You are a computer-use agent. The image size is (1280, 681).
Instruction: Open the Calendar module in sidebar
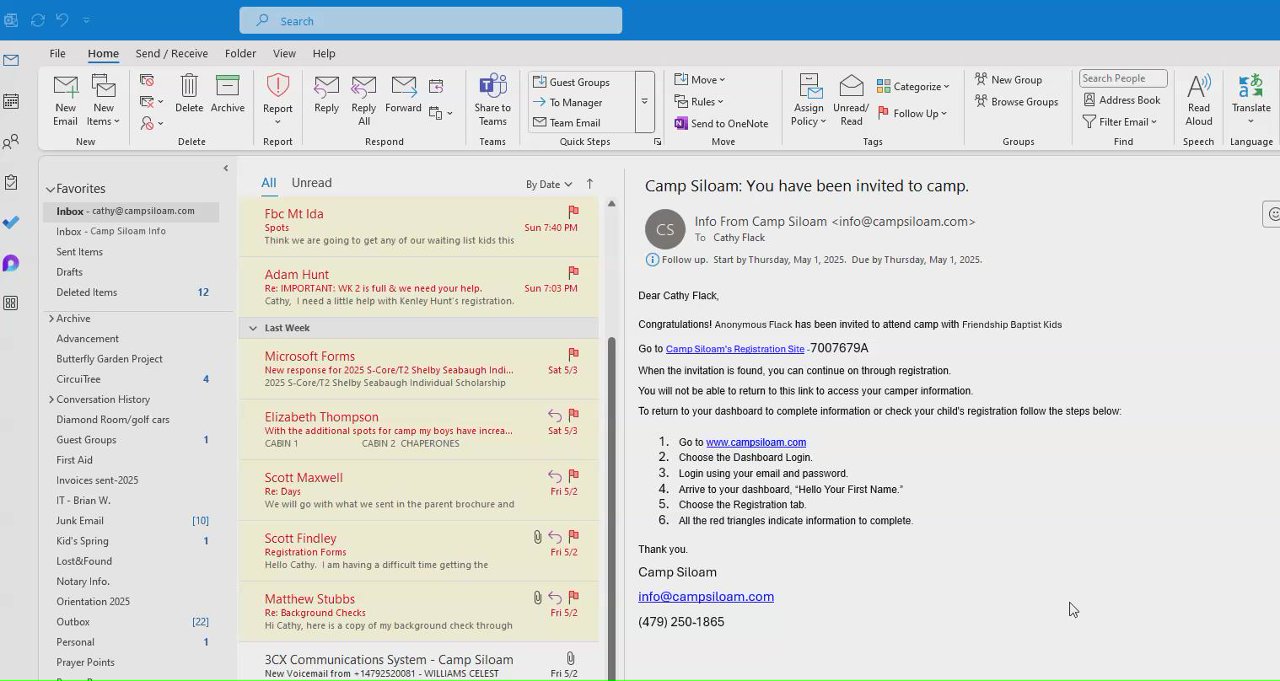click(11, 101)
